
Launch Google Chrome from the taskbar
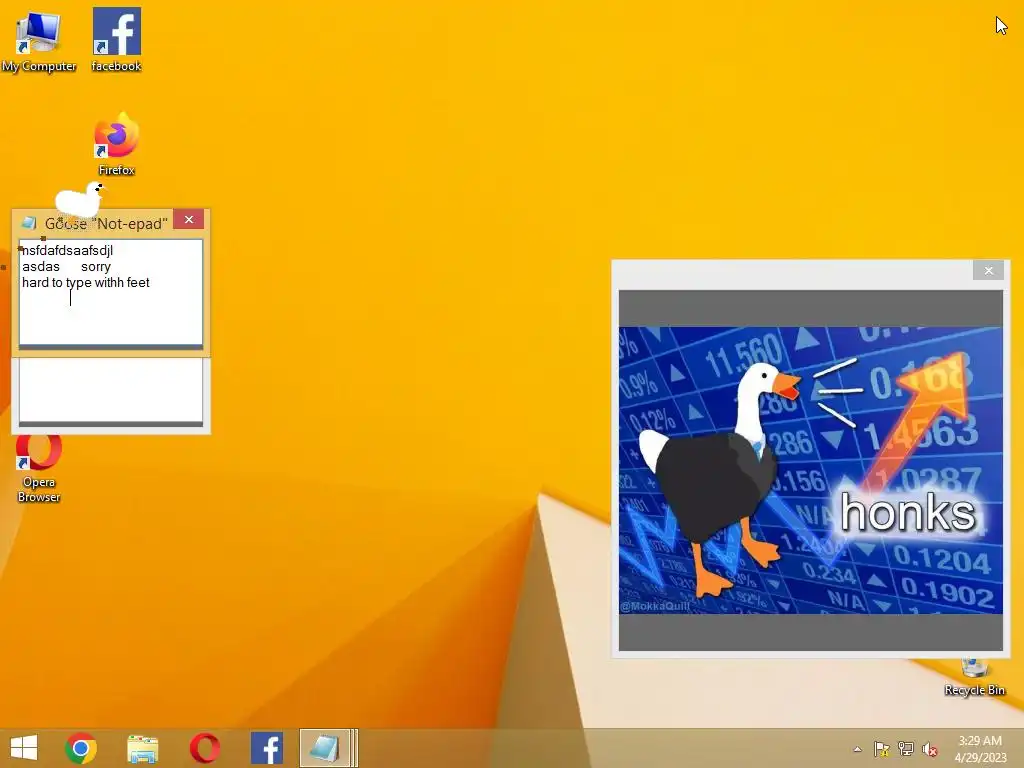[80, 748]
